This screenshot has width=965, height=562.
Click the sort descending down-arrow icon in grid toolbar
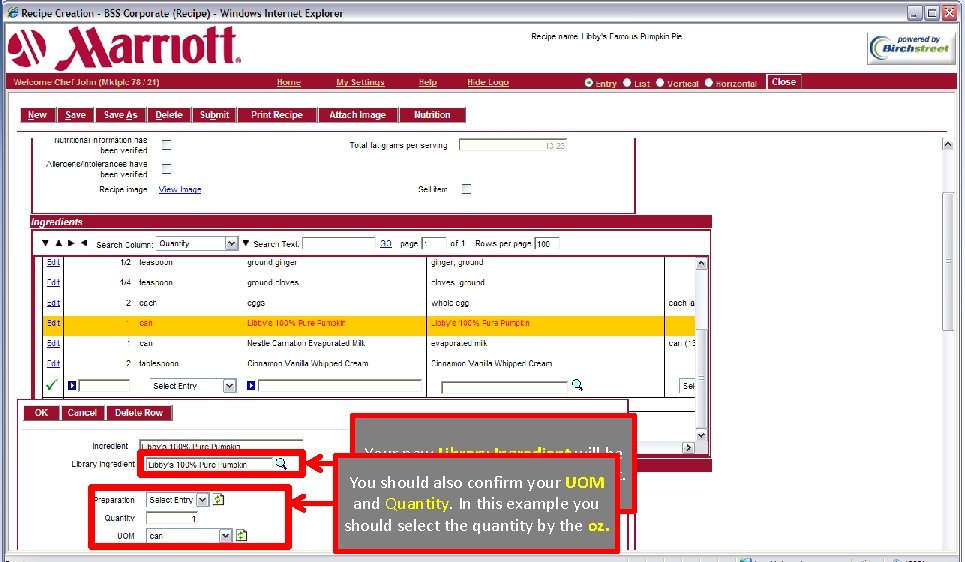click(45, 243)
